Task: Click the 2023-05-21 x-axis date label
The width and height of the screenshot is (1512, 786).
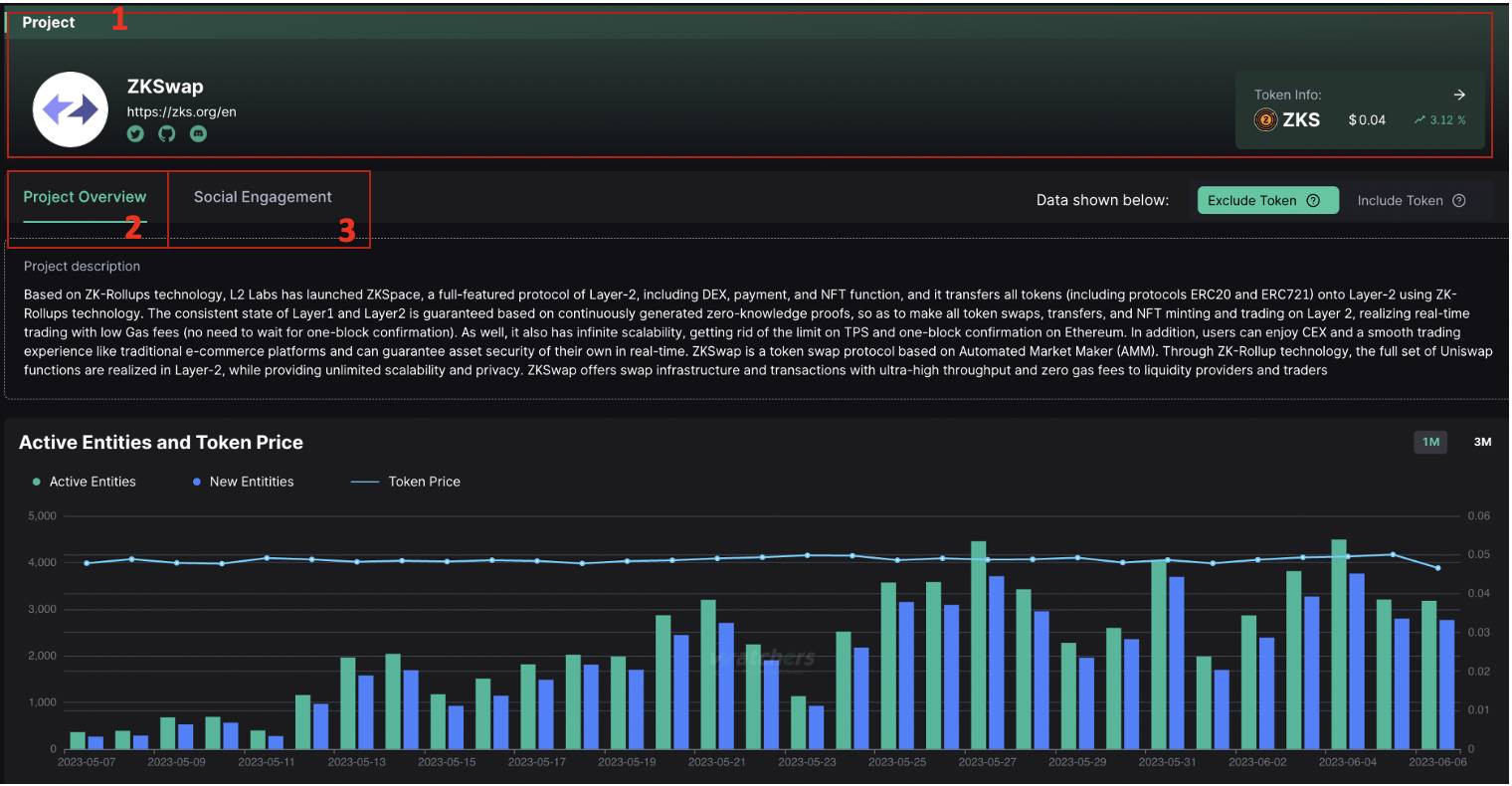Action: pos(717,762)
